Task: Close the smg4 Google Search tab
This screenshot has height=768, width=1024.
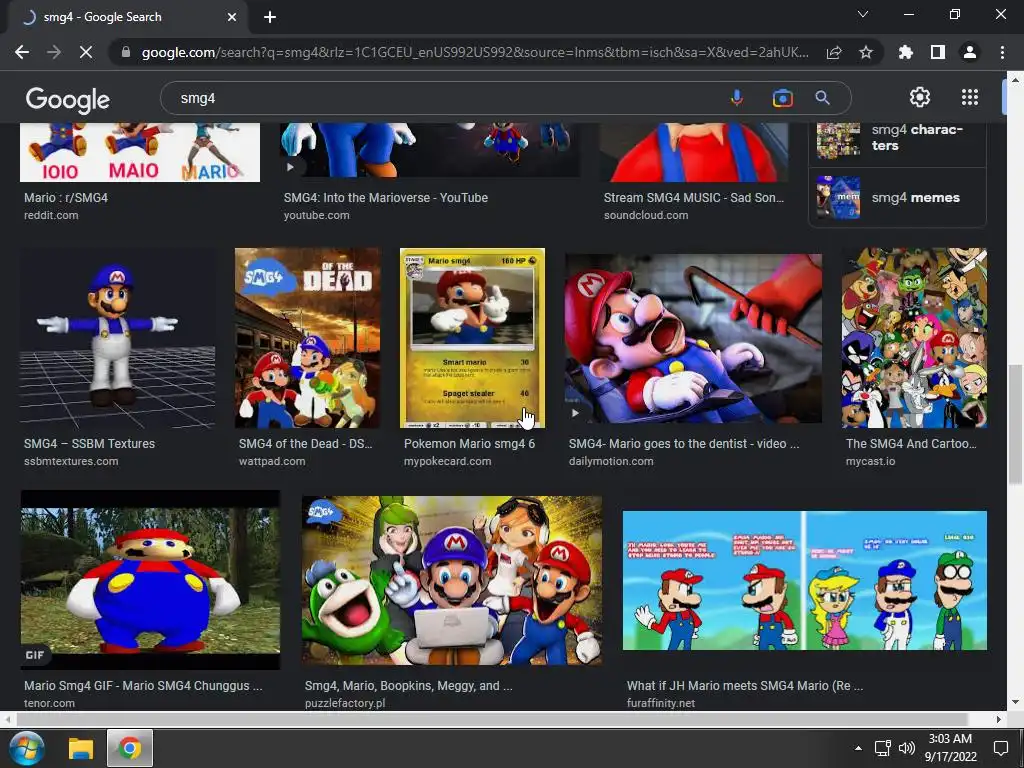Action: click(x=232, y=18)
